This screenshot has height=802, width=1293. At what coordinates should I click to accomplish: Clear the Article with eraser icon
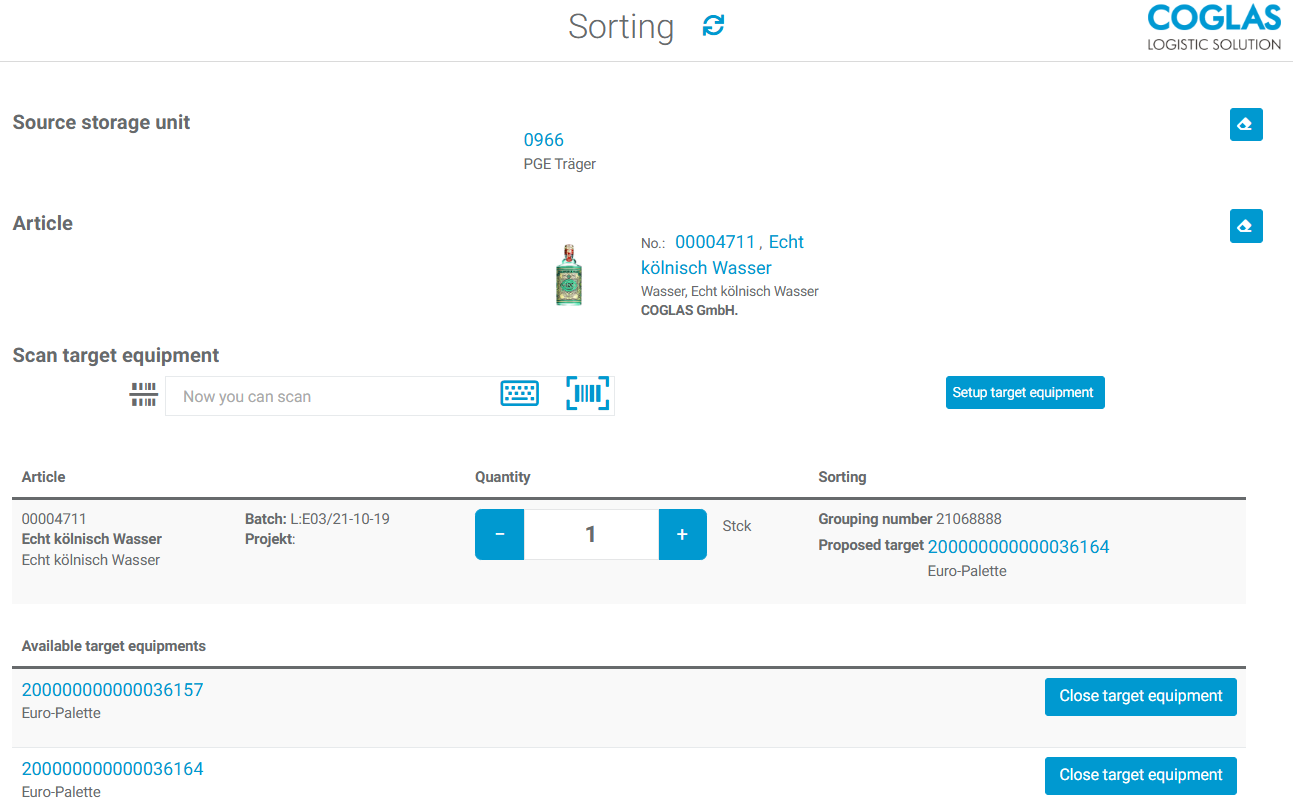(1246, 226)
